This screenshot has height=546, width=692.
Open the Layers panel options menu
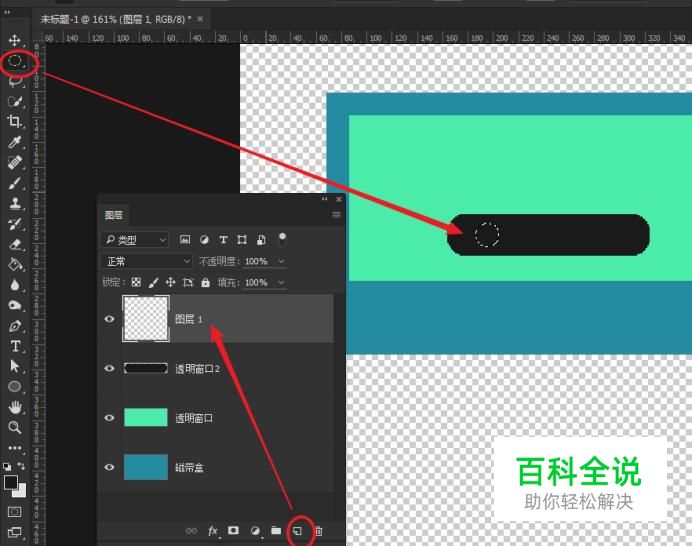click(x=336, y=215)
